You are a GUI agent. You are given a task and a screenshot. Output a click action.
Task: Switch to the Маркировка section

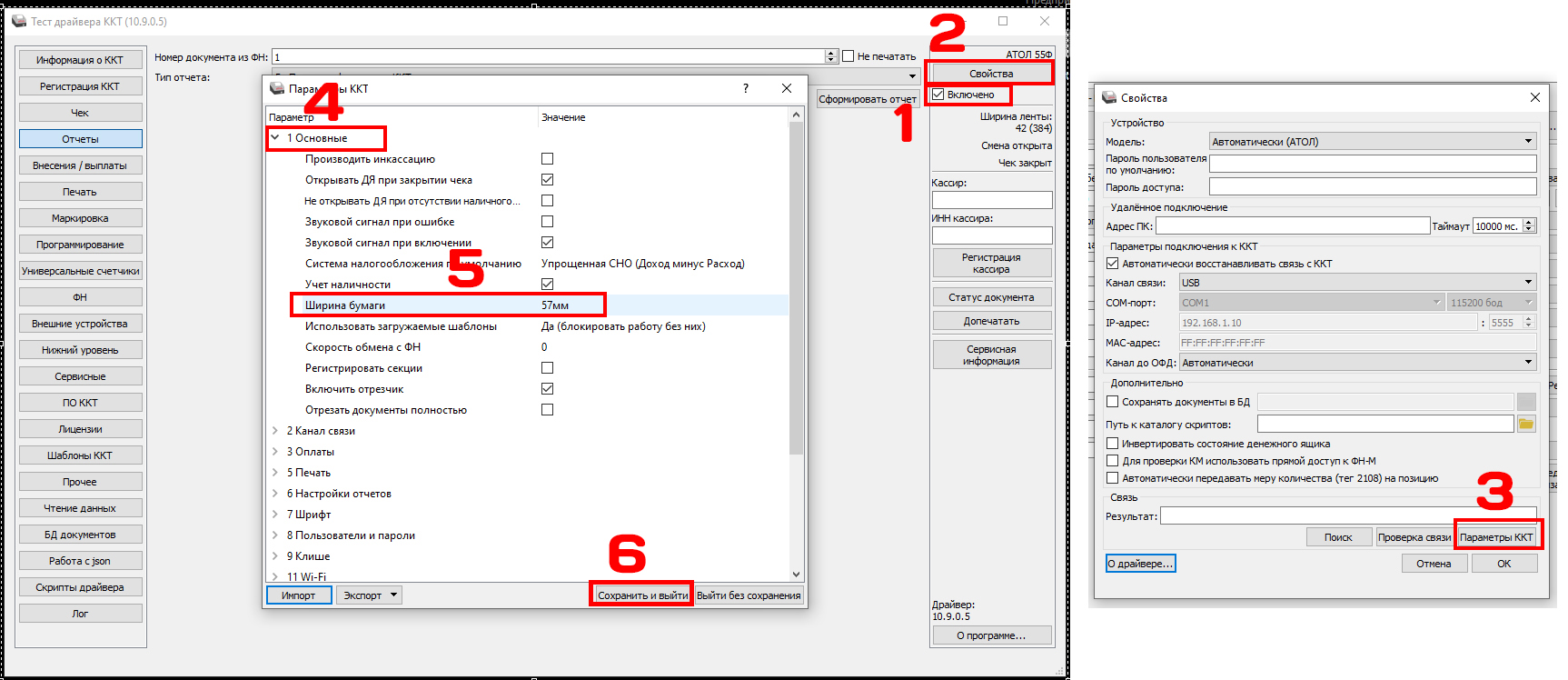pos(80,218)
